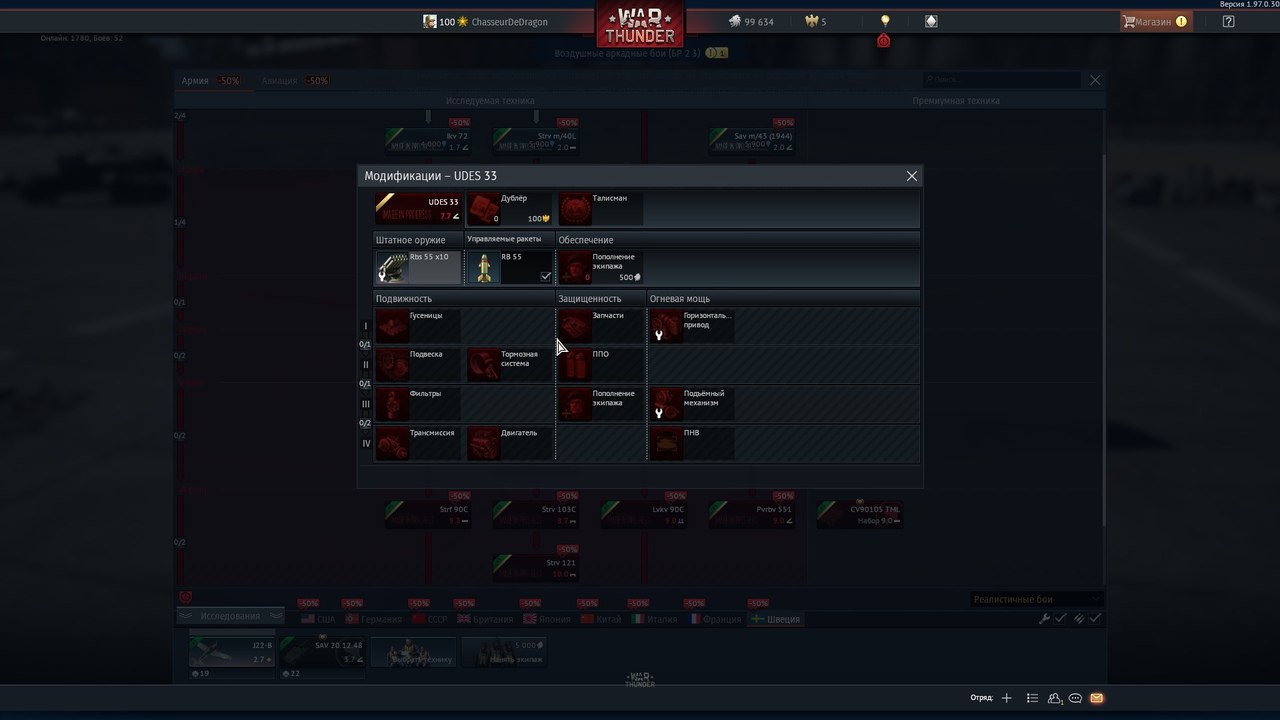Select the Британия nation tab
The height and width of the screenshot is (720, 1280).
click(484, 619)
